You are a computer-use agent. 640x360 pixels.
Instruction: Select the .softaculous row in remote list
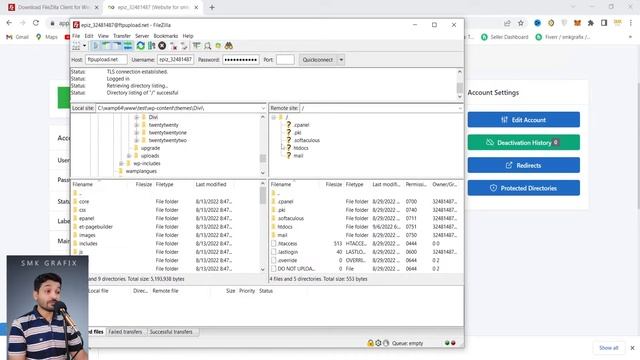(x=366, y=218)
